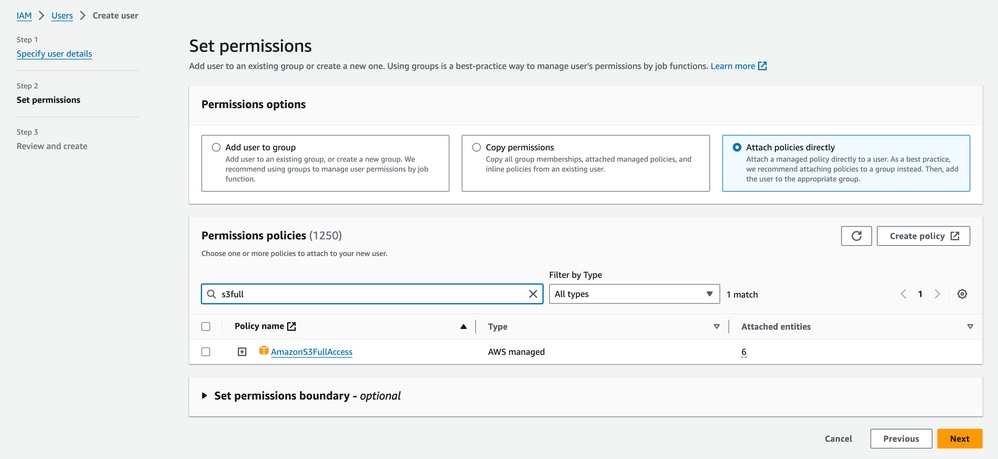Sort by Type column arrow
Image resolution: width=998 pixels, height=459 pixels.
point(717,327)
